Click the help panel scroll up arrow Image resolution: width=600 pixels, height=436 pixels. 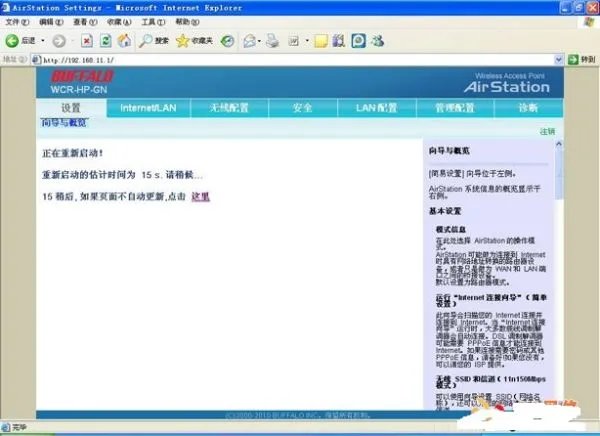pos(559,144)
